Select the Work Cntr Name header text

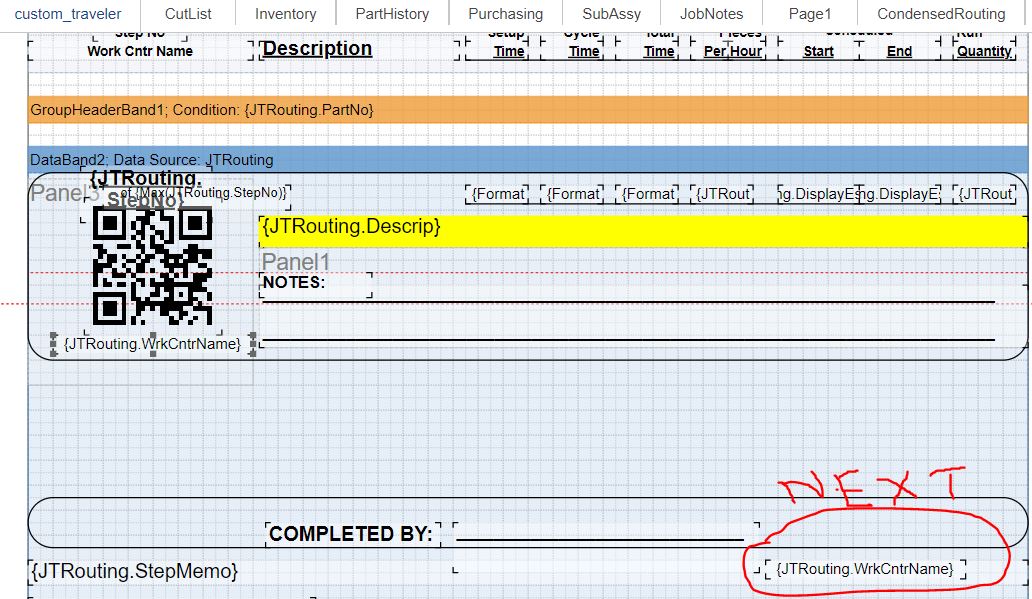click(x=140, y=51)
